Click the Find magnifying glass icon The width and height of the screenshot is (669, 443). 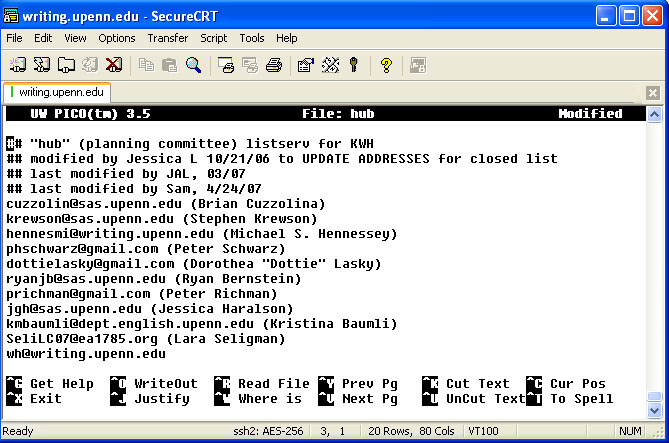pyautogui.click(x=194, y=65)
